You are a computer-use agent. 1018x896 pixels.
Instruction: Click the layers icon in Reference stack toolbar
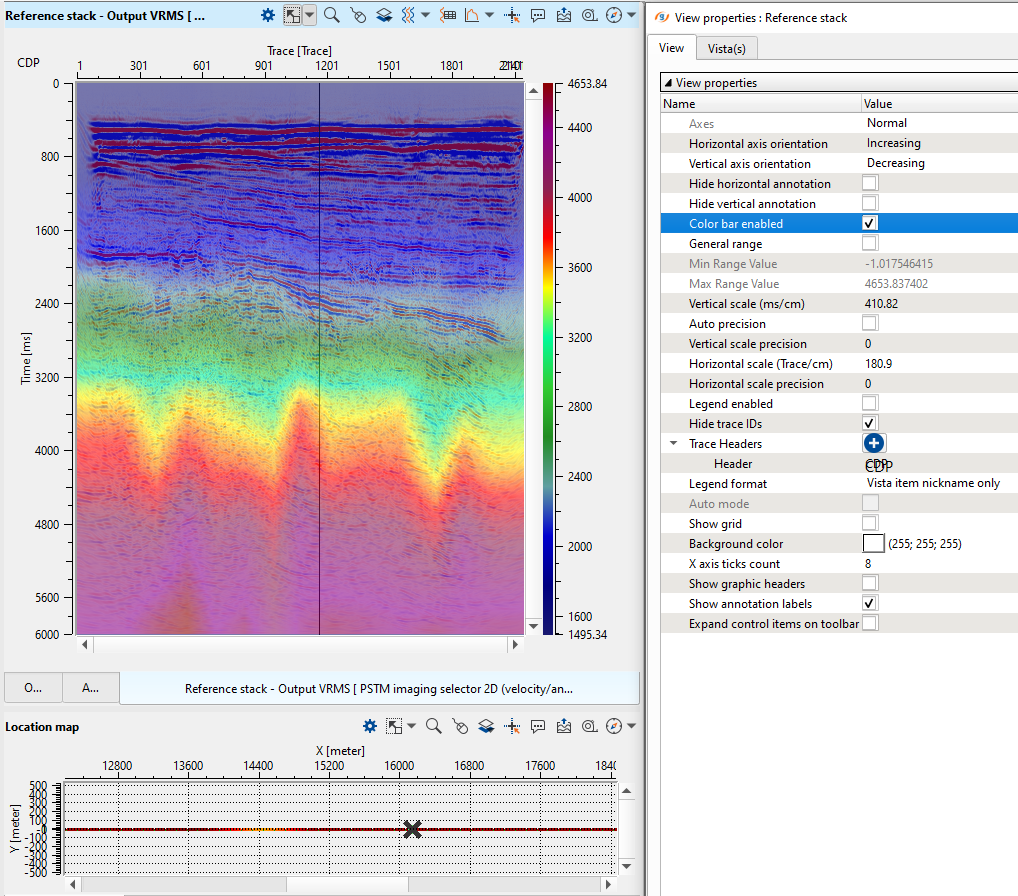click(383, 15)
